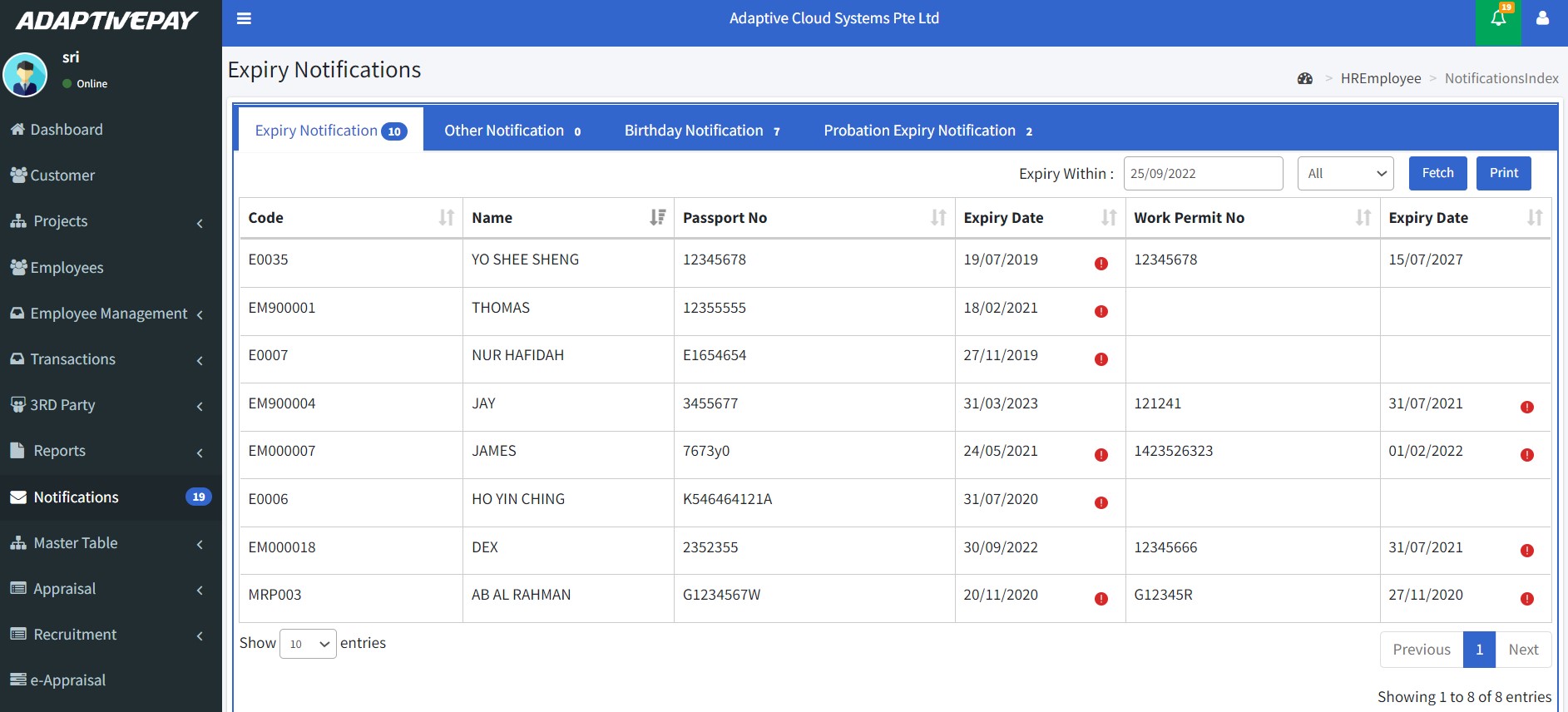Open the user profile icon
Screen dimensions: 1568x712
click(x=1542, y=18)
